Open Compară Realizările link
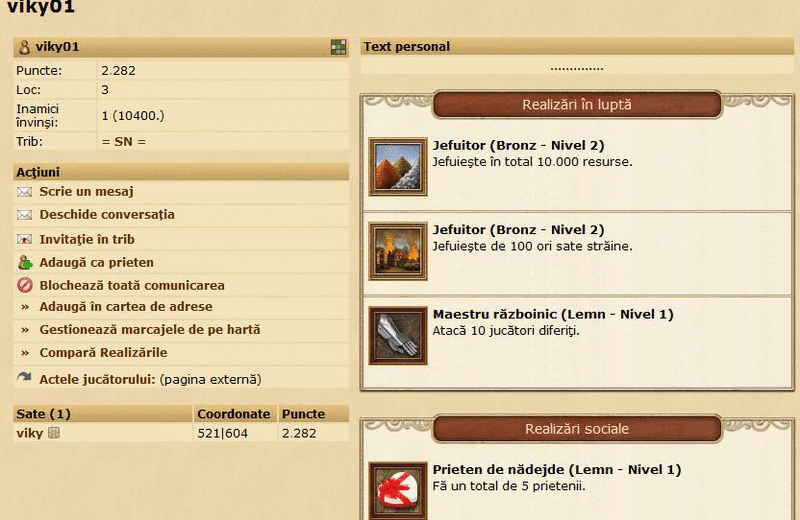This screenshot has width=800, height=520. (x=104, y=353)
